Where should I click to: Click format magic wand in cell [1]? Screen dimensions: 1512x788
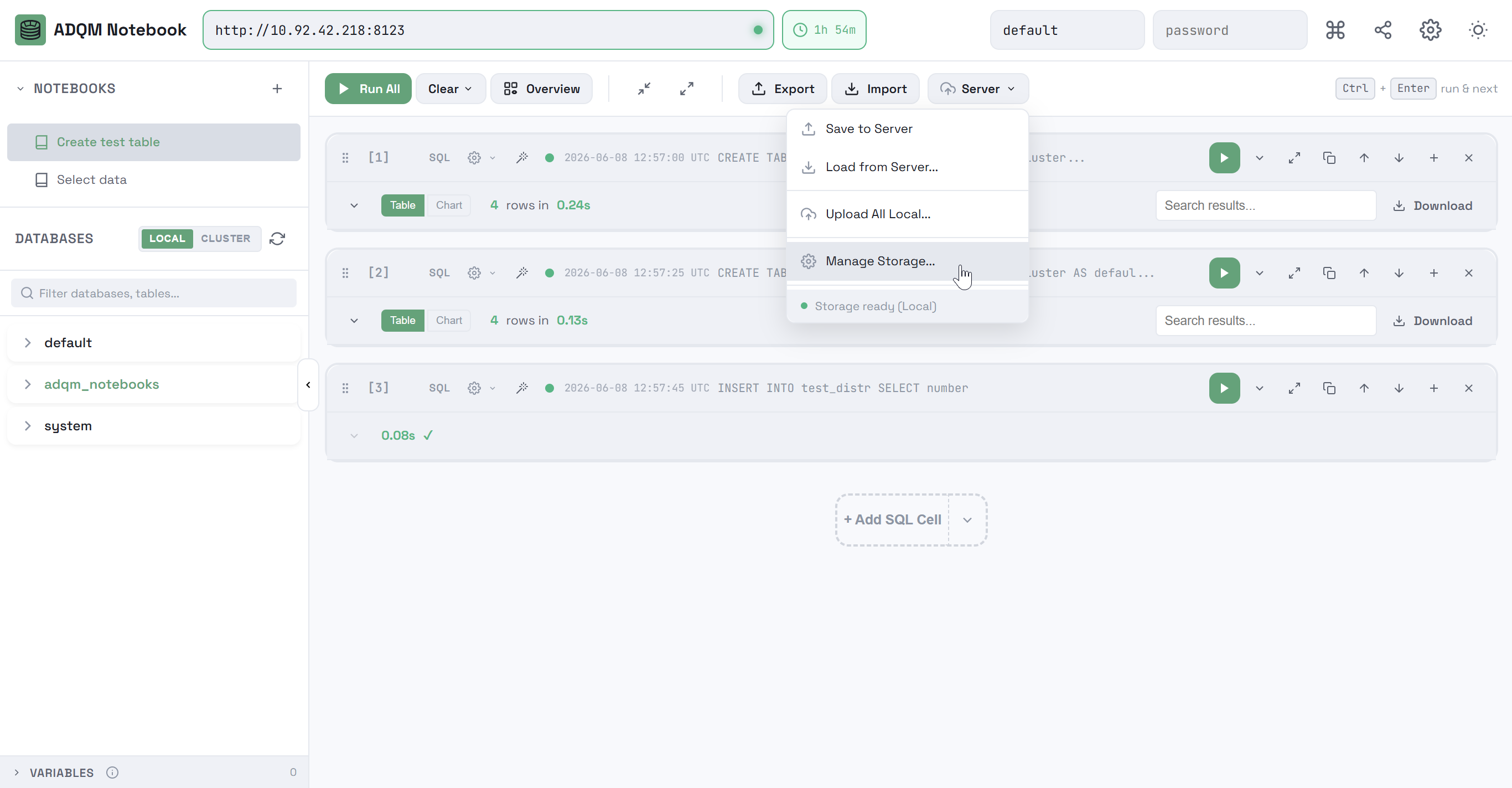pyautogui.click(x=522, y=158)
